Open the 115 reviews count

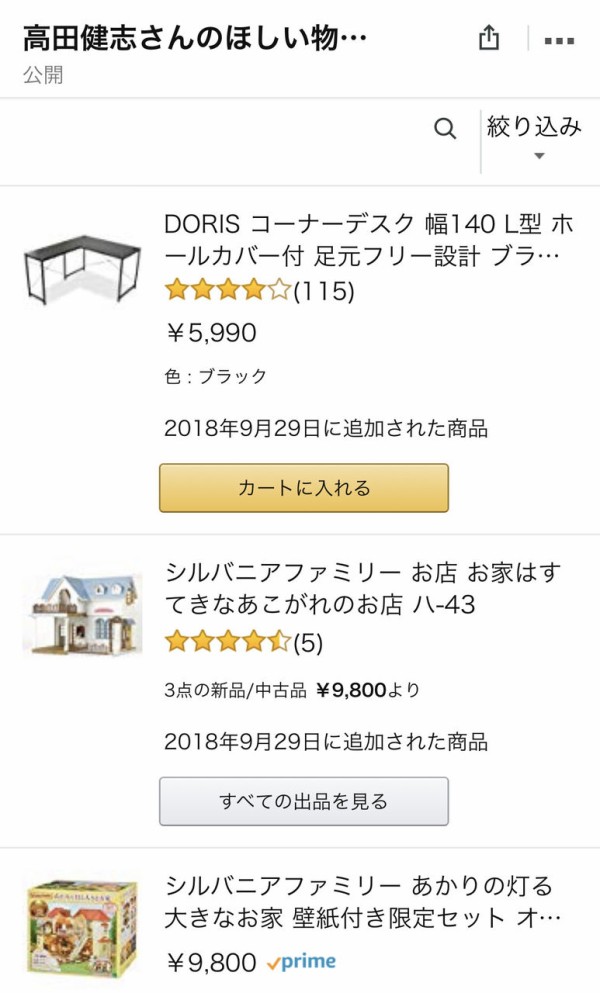[x=324, y=291]
